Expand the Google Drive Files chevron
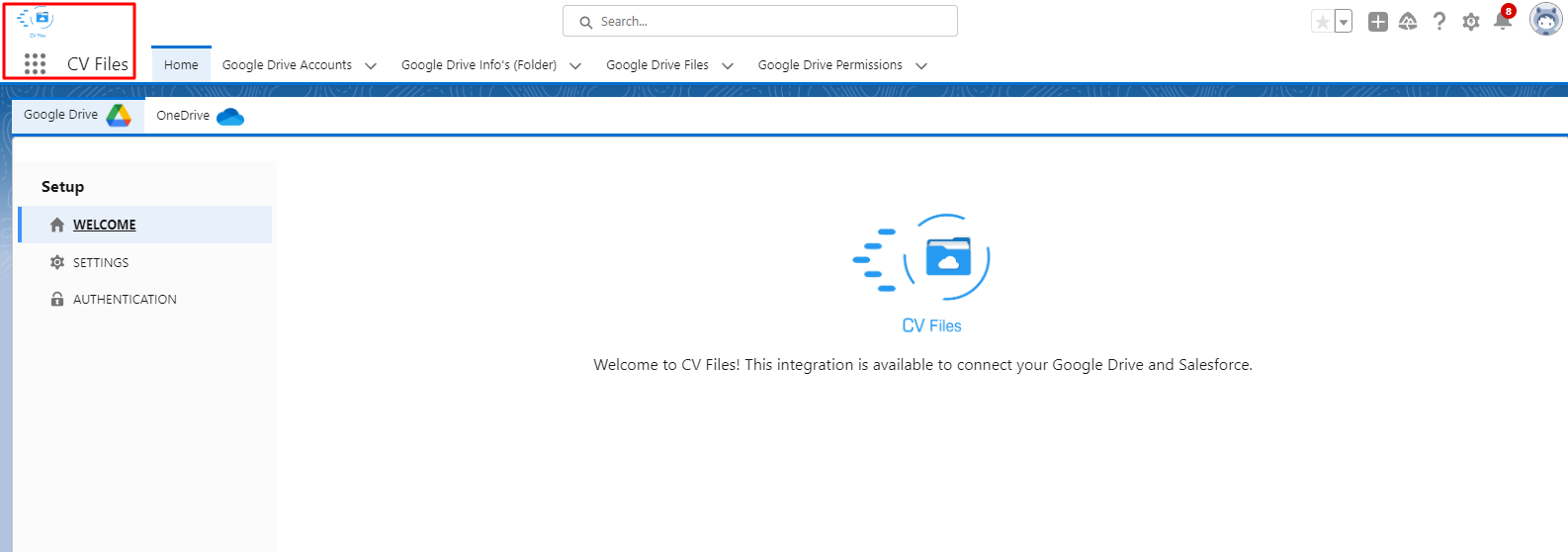Image resolution: width=1568 pixels, height=552 pixels. (x=728, y=66)
